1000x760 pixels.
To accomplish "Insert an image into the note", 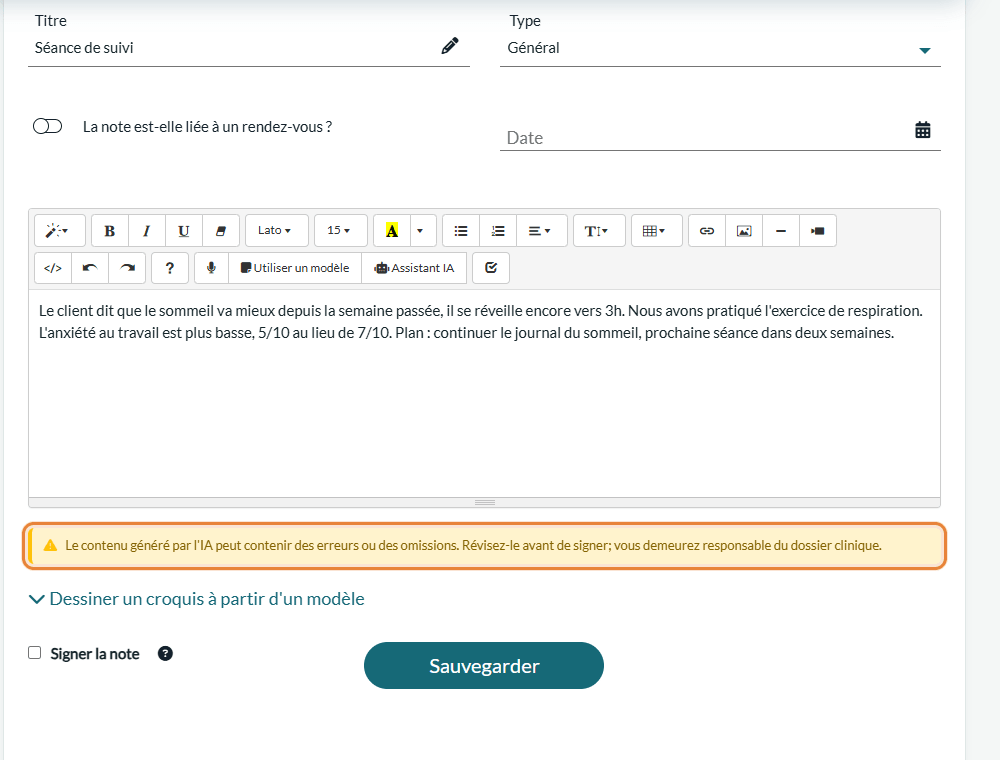I will pos(744,231).
